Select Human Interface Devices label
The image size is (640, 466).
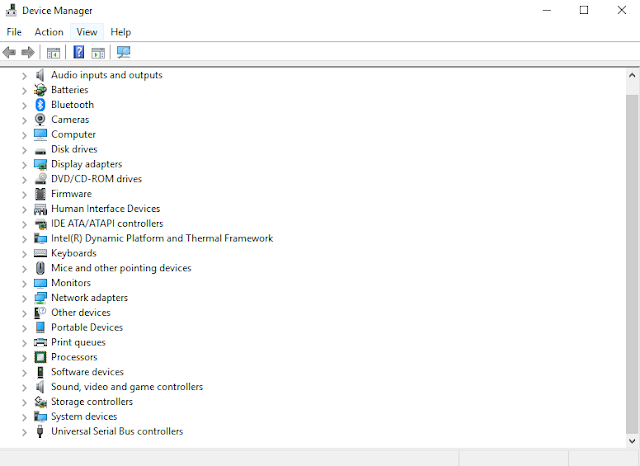coord(105,209)
